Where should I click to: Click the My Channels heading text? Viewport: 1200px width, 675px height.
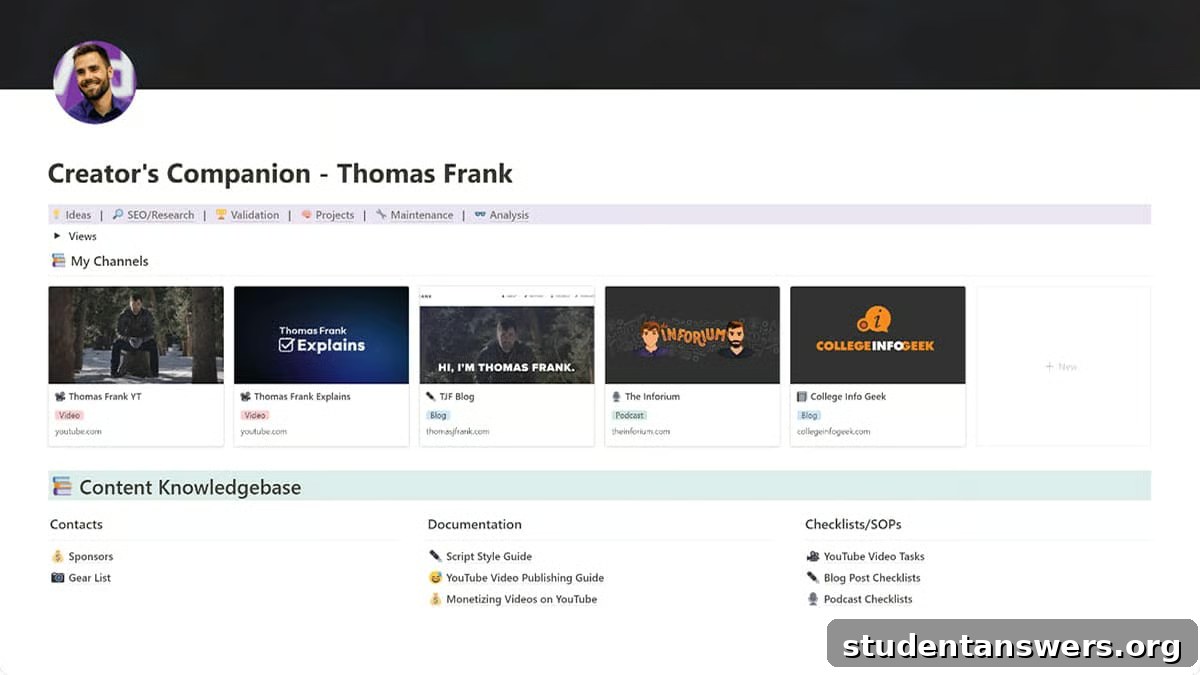(x=109, y=261)
